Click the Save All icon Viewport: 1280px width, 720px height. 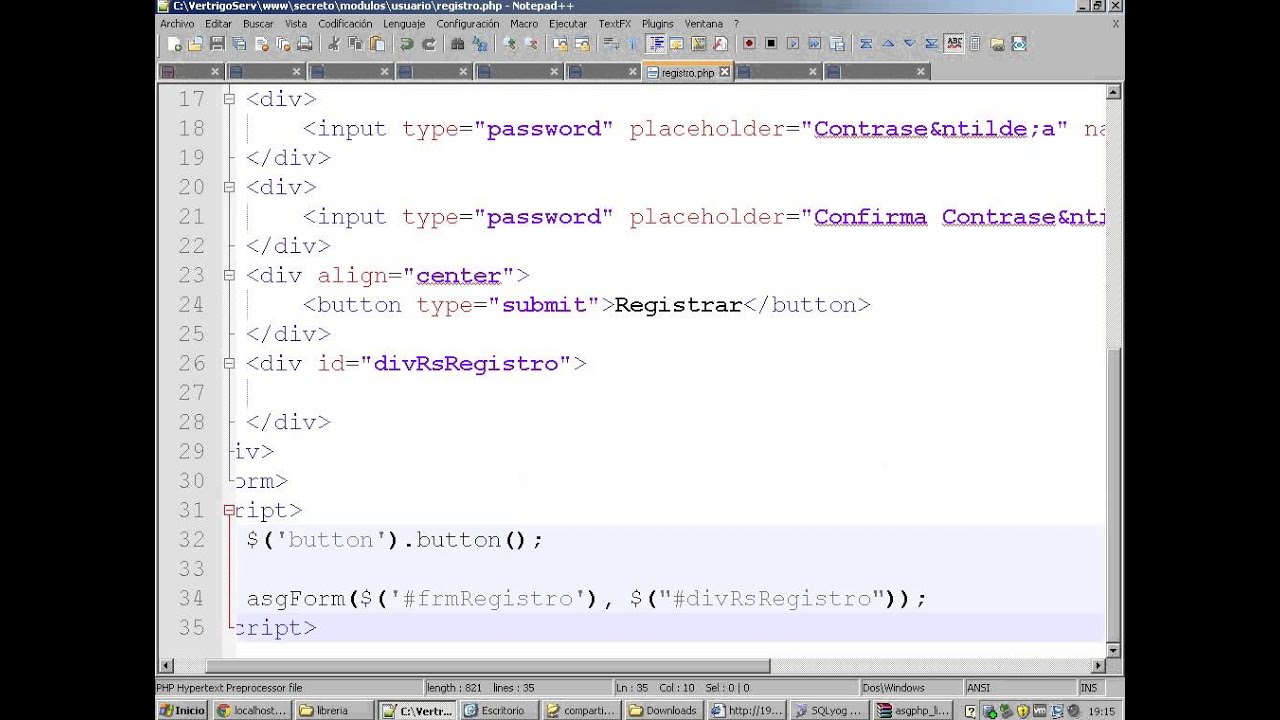pyautogui.click(x=239, y=44)
